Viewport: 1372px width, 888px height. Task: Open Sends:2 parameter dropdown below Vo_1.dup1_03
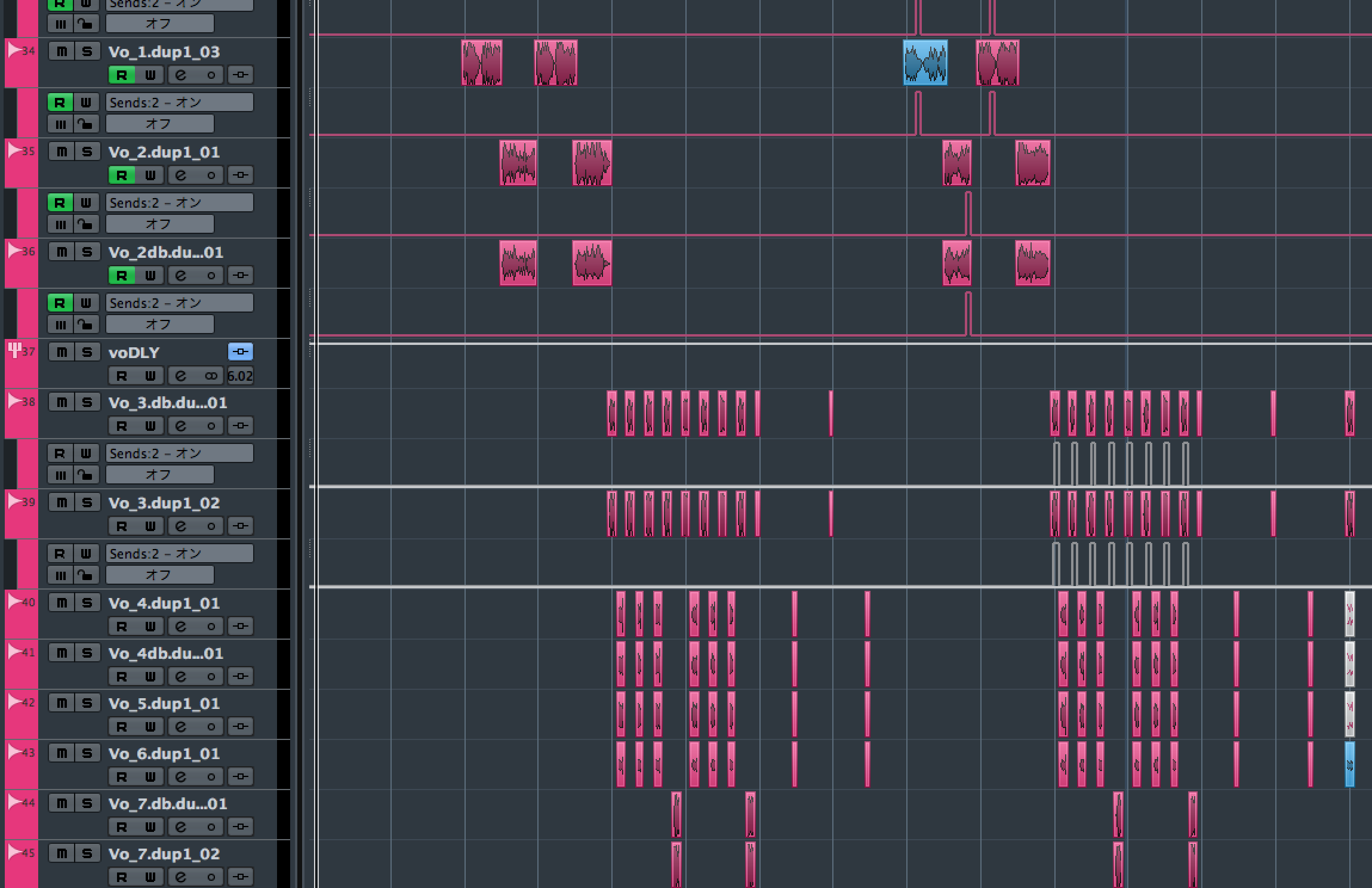[180, 103]
